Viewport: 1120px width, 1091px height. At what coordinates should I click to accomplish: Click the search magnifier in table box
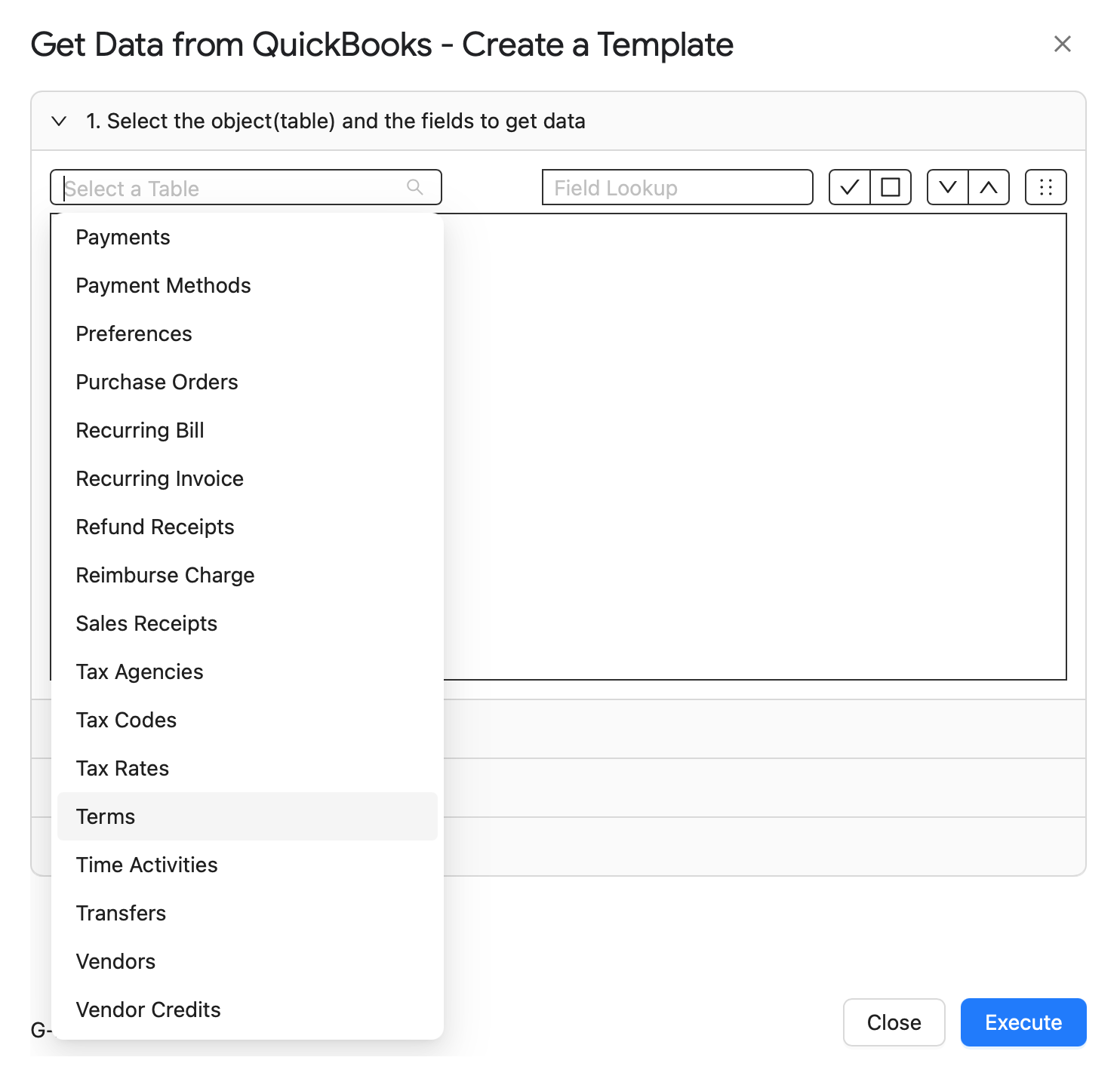click(x=414, y=187)
